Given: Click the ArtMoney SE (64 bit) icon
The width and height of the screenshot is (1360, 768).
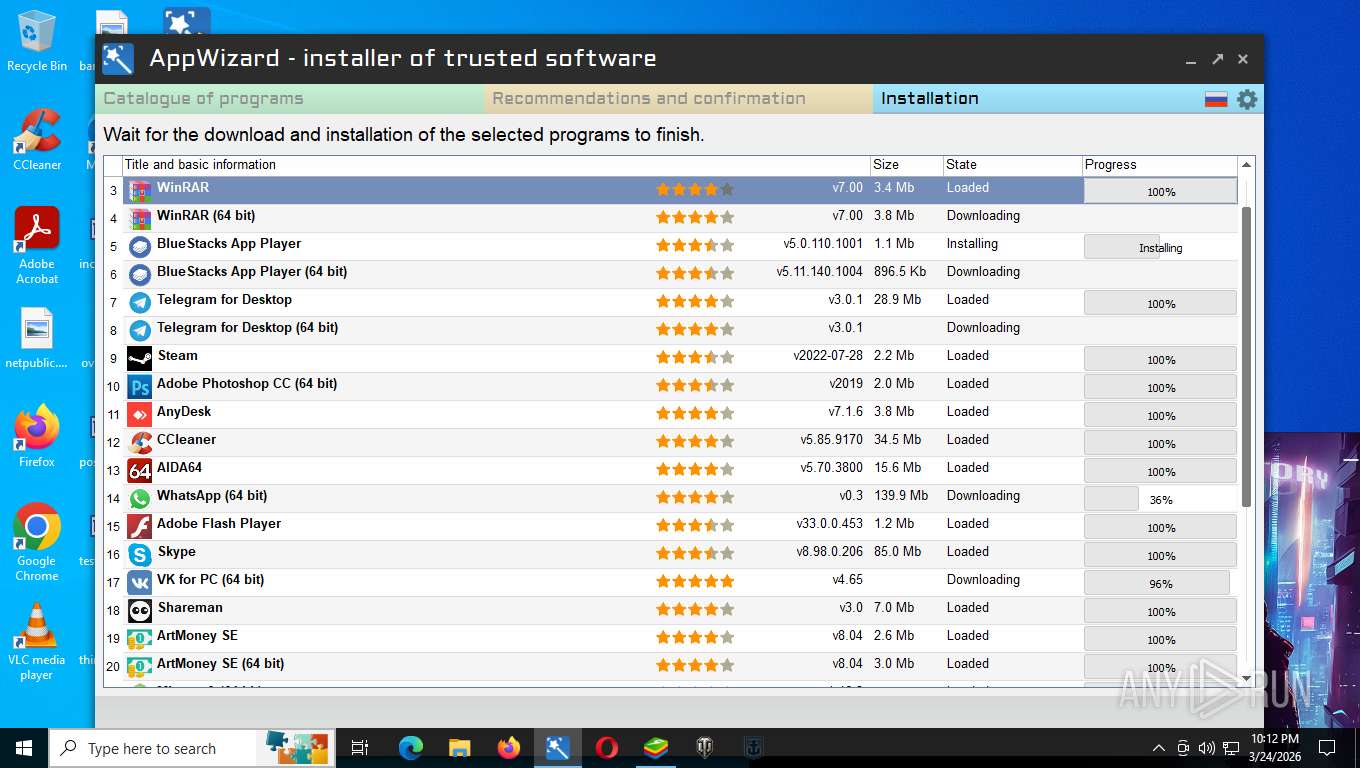Looking at the screenshot, I should coord(140,666).
